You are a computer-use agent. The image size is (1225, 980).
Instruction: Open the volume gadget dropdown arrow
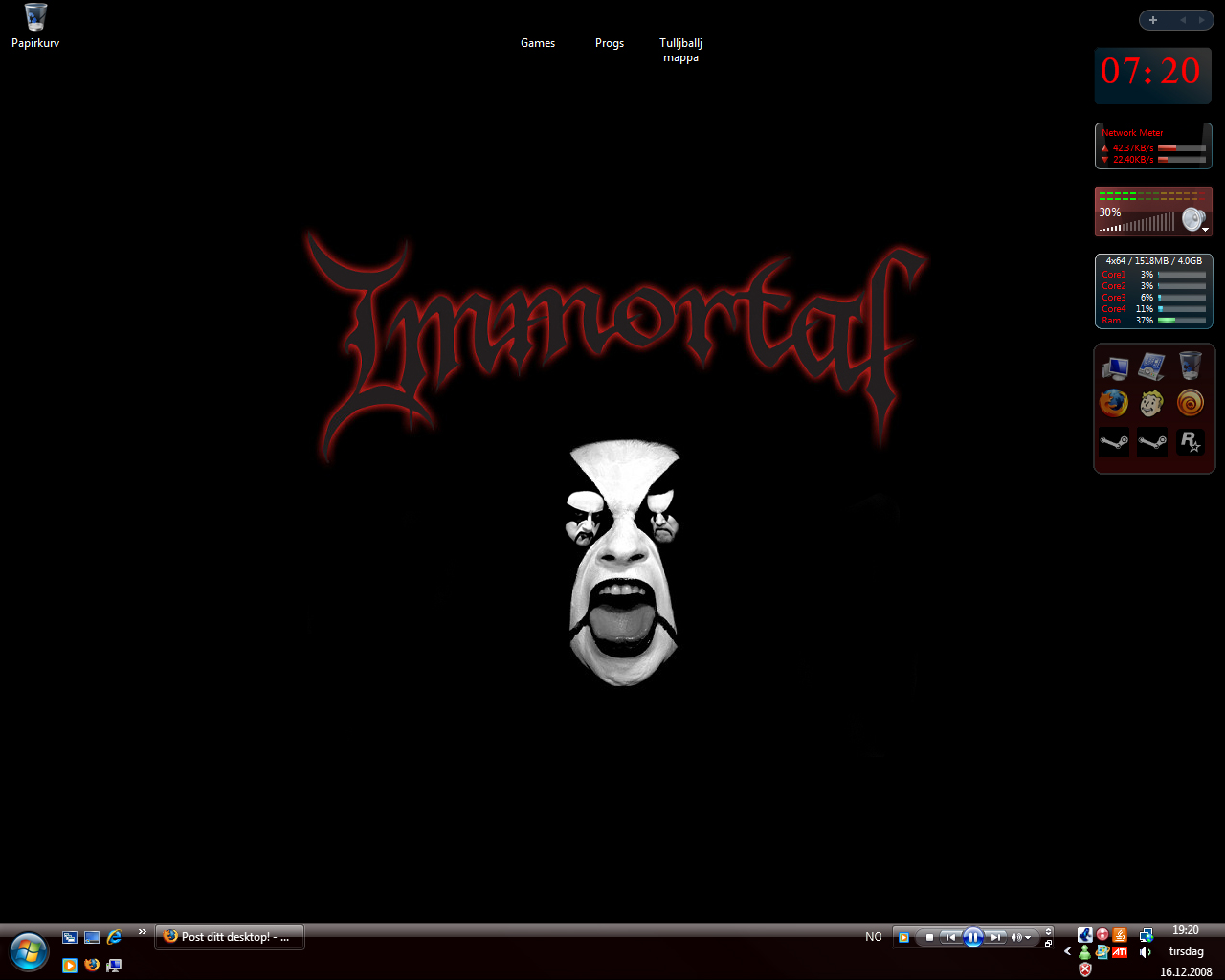click(x=1205, y=231)
